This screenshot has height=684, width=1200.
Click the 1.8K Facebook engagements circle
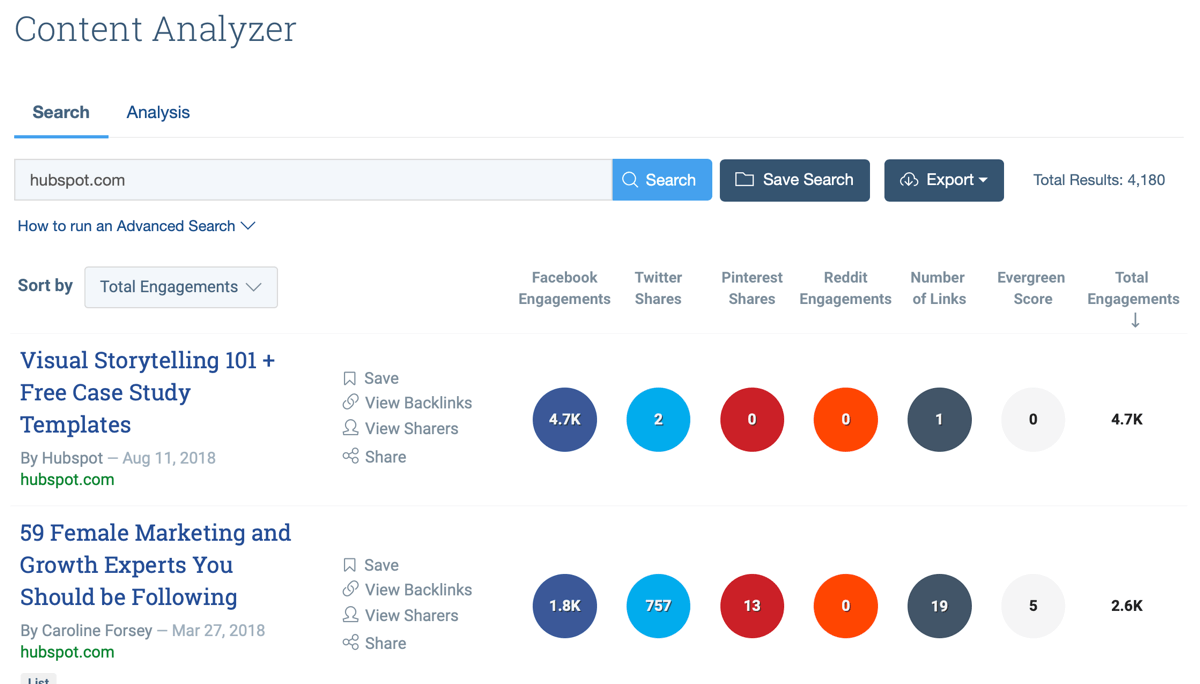(565, 606)
